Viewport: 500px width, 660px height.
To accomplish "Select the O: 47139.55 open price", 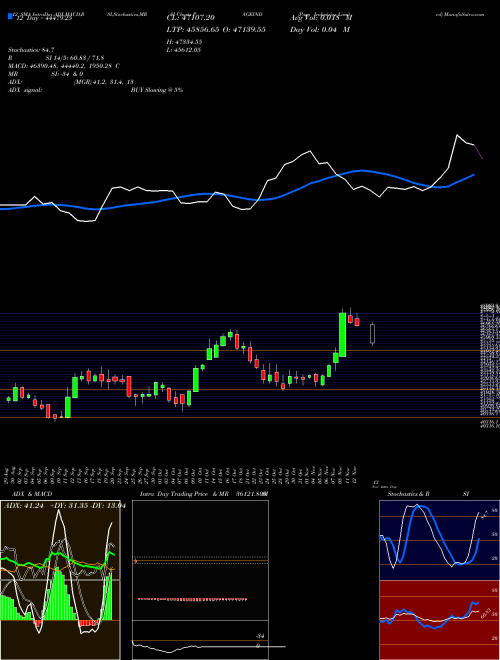I will (242, 29).
